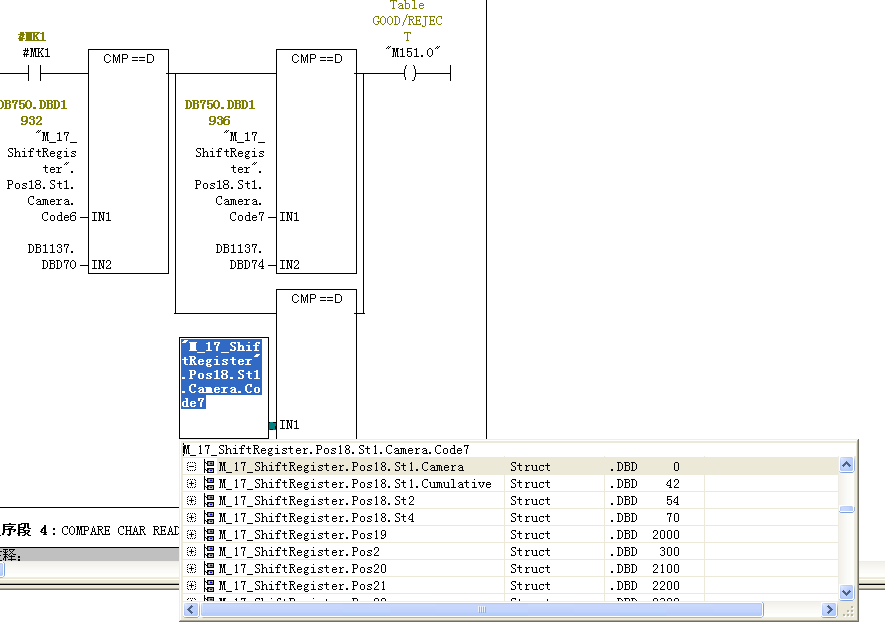Screen dimensions: 885x635
Task: Click struct icon beside Pos19
Action: pos(209,535)
